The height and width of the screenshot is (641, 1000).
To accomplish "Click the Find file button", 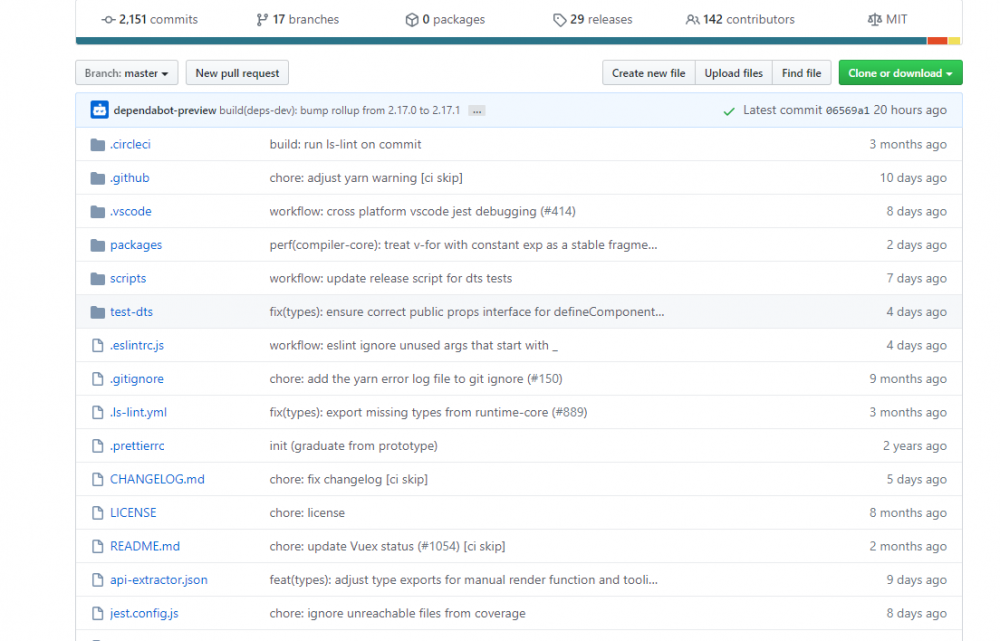I will tap(801, 73).
